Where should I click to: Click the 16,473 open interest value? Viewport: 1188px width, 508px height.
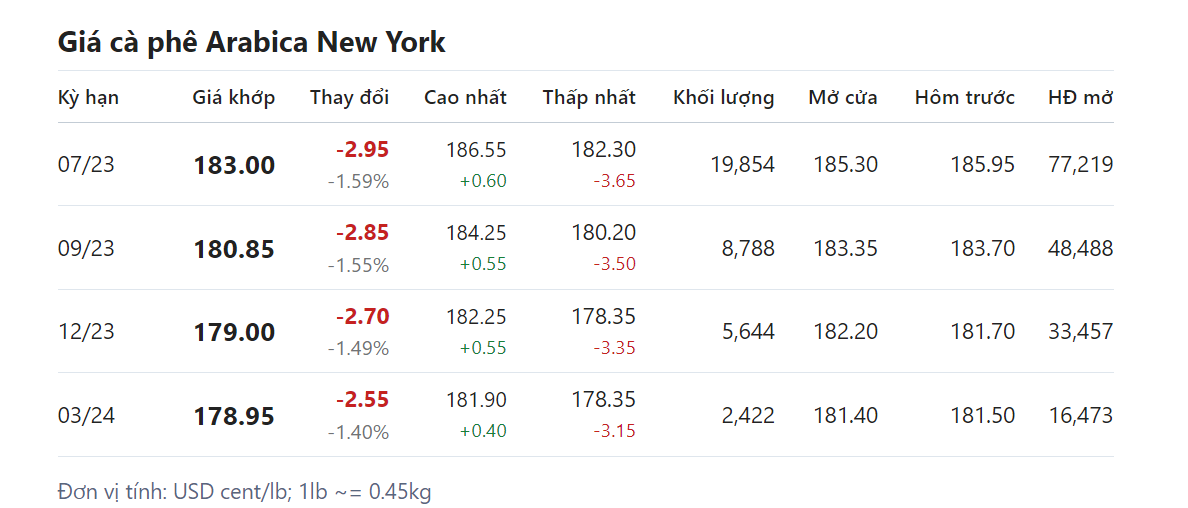(x=1080, y=415)
